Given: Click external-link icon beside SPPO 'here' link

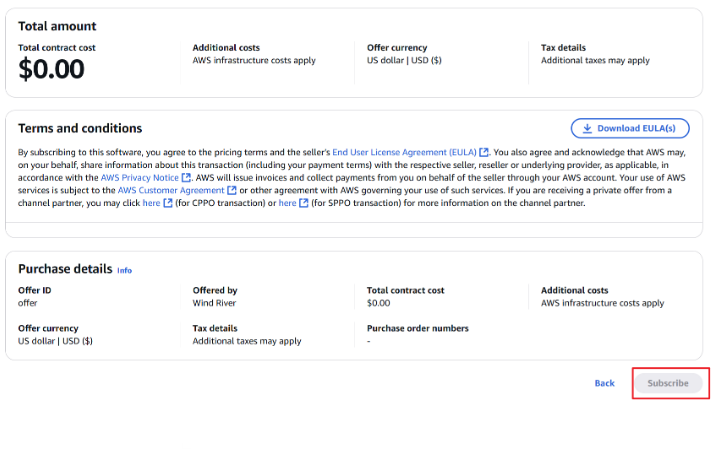Looking at the screenshot, I should pos(303,203).
